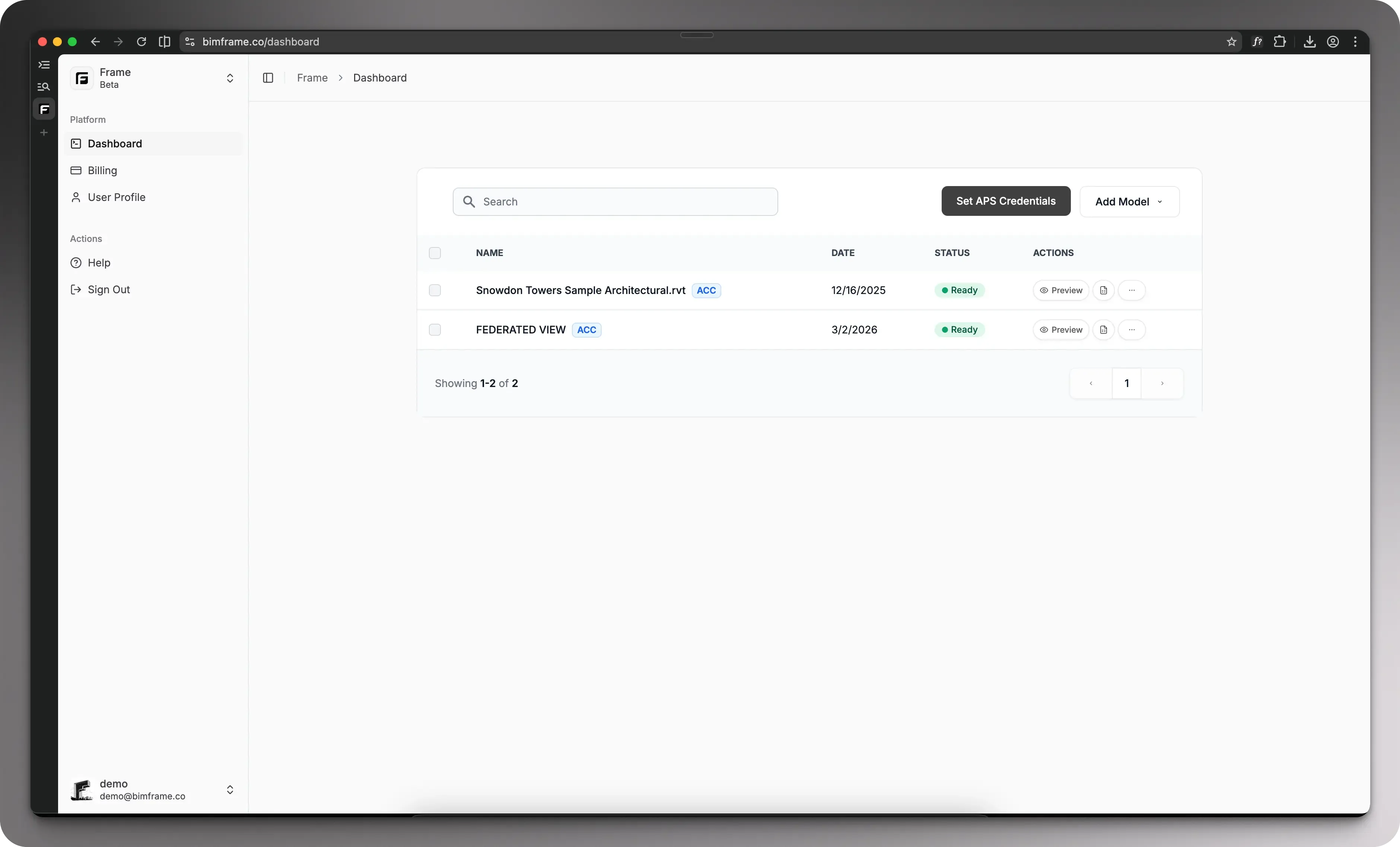Click the Frame breadcrumb link

click(x=312, y=78)
